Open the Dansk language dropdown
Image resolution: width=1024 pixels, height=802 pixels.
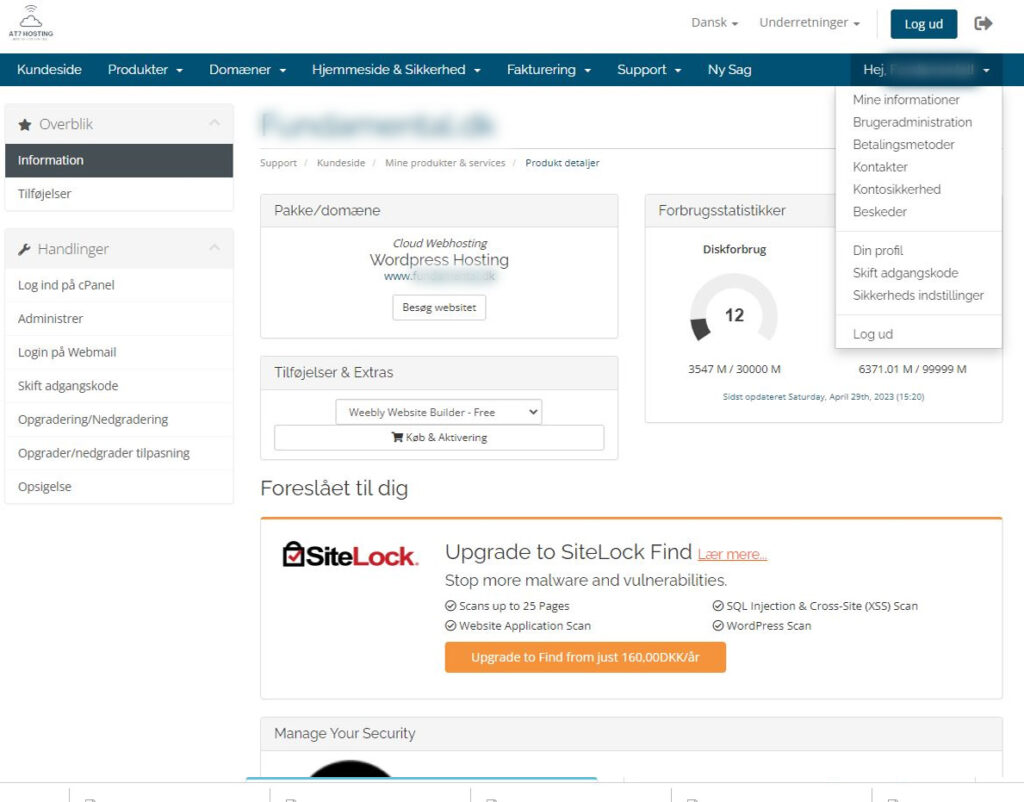(x=714, y=23)
